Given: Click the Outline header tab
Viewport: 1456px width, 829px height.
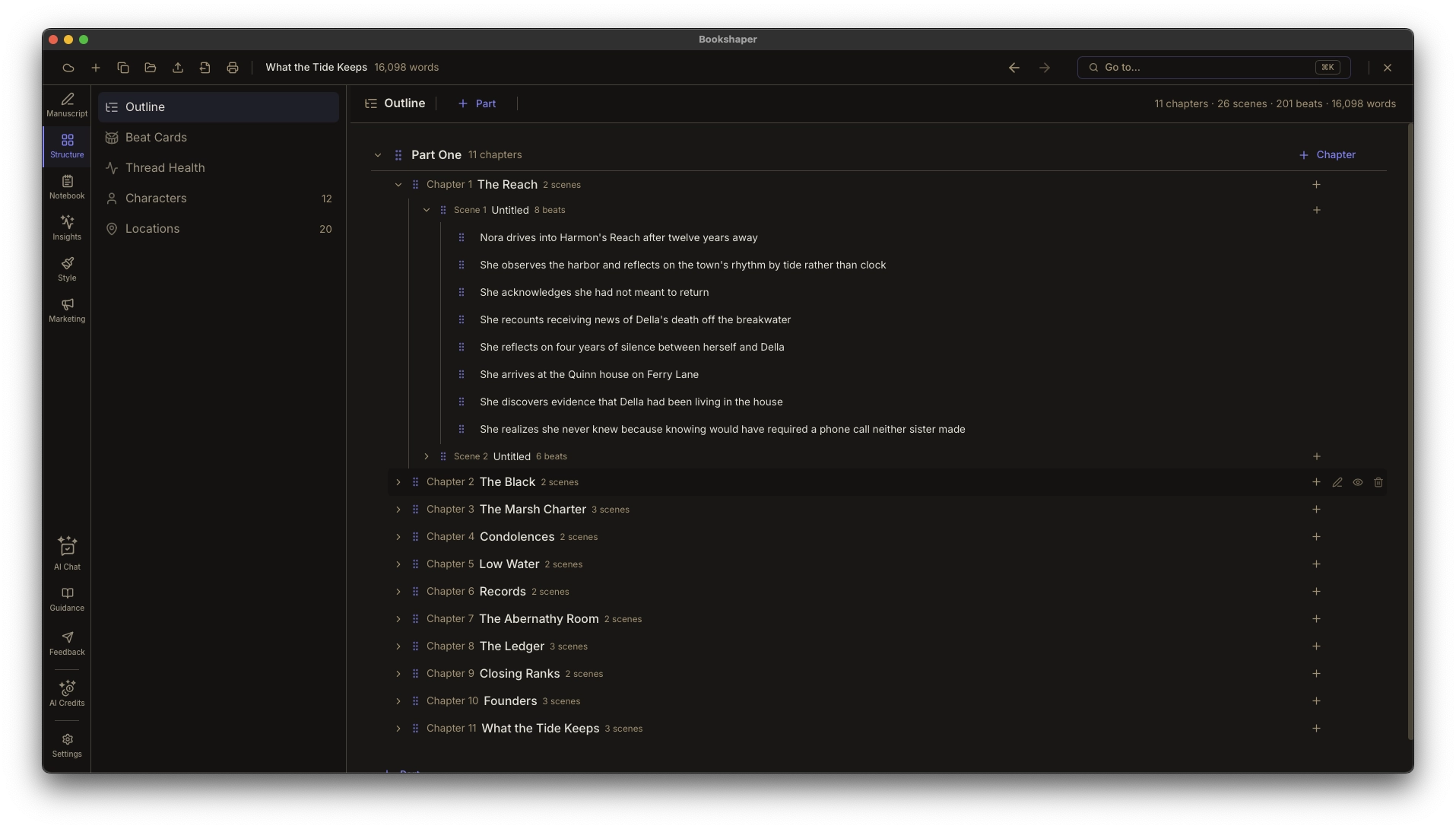Looking at the screenshot, I should (395, 103).
